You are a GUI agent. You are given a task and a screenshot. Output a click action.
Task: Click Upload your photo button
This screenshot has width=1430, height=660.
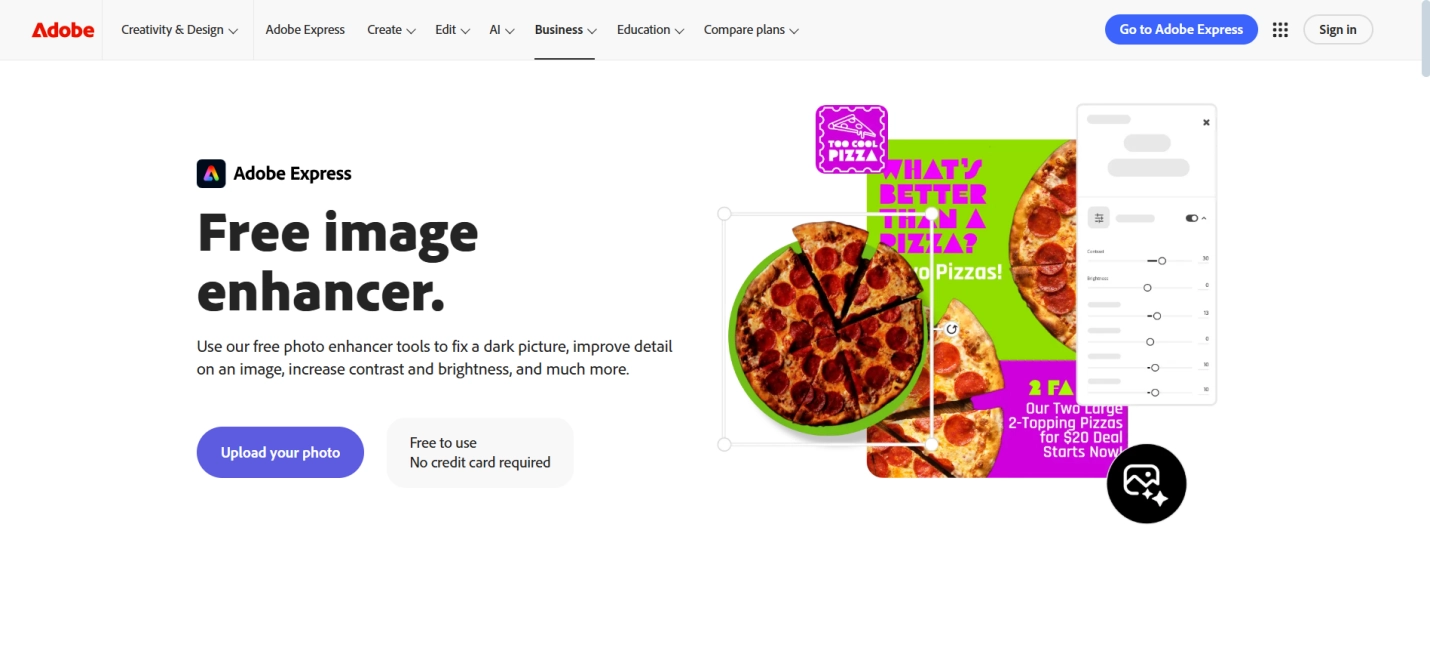(280, 452)
